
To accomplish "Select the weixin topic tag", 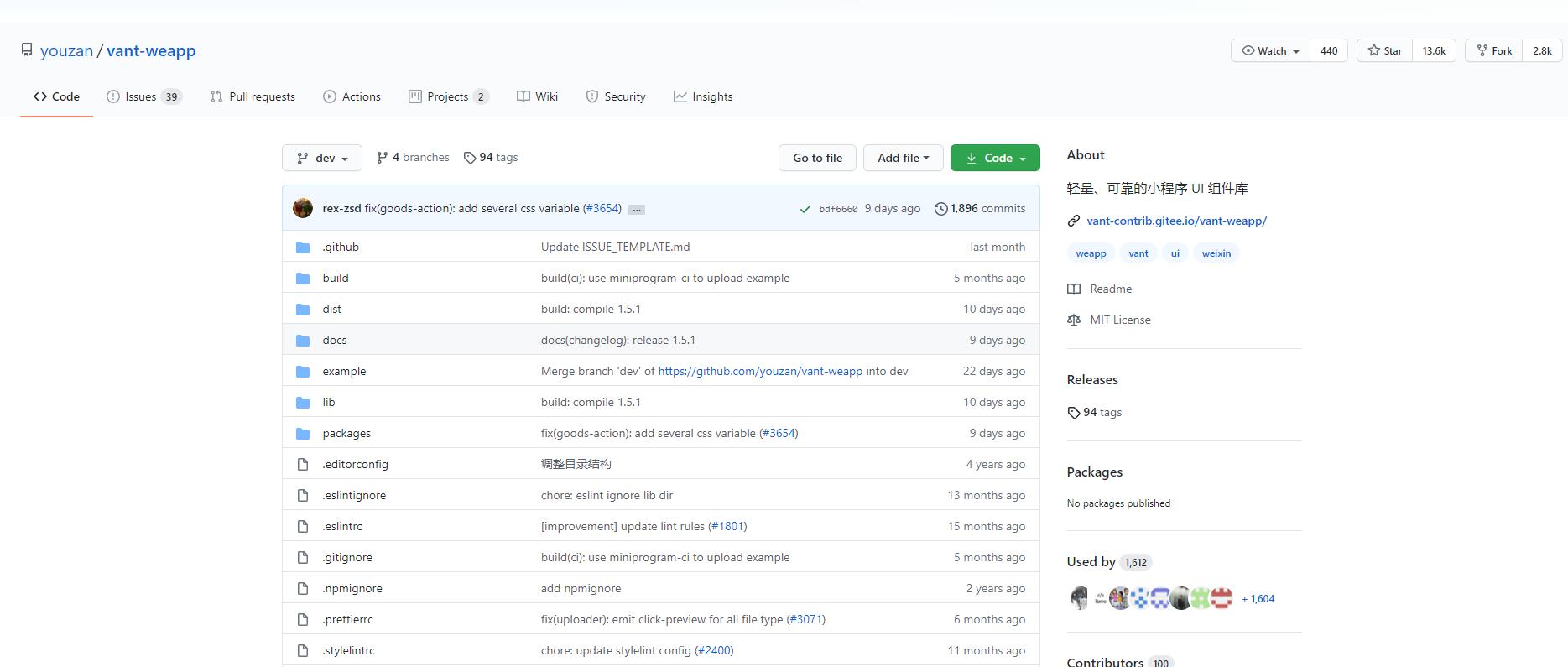I will [x=1216, y=253].
